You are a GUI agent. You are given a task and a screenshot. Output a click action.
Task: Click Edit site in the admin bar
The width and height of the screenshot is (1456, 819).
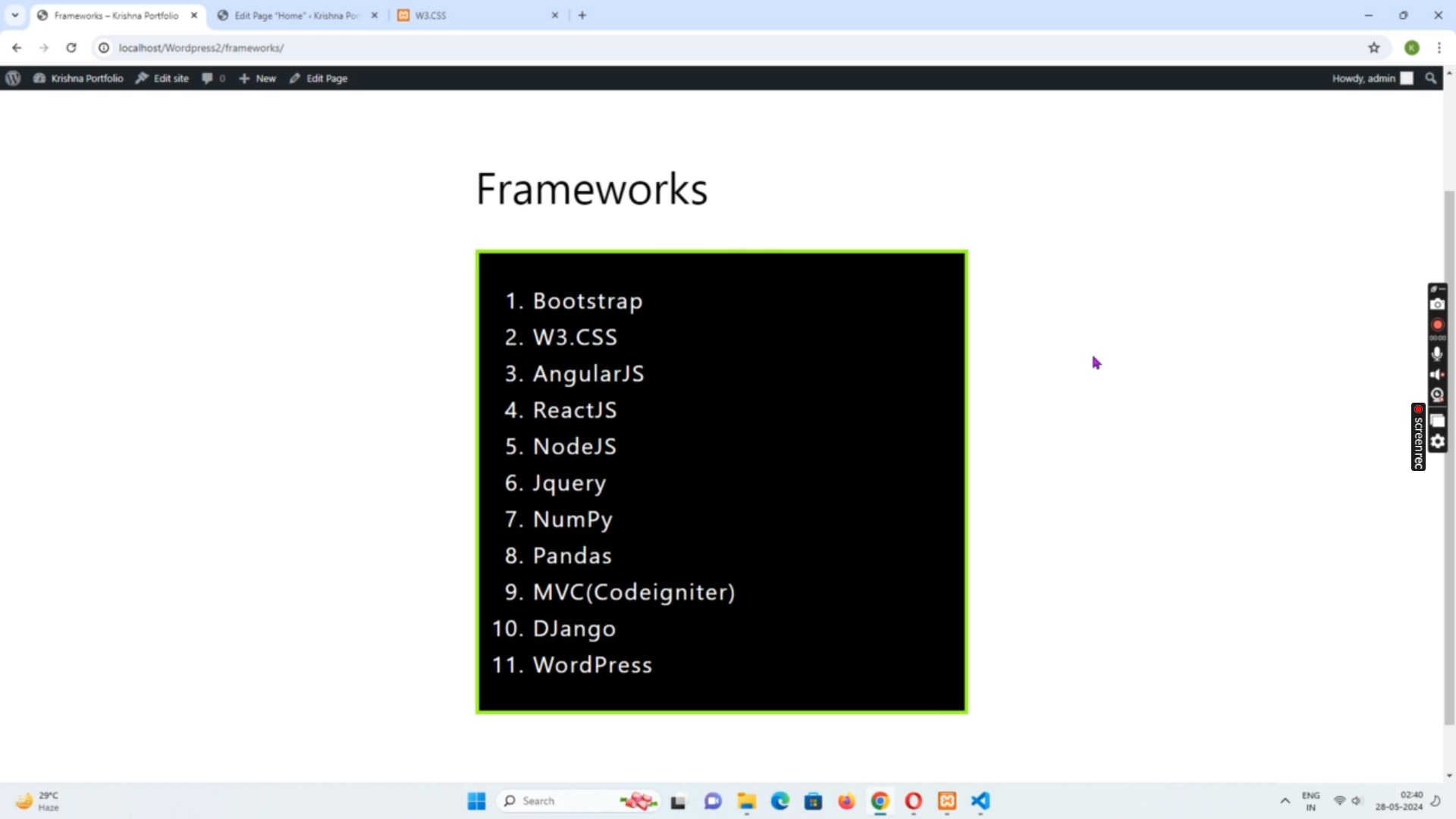[x=162, y=78]
